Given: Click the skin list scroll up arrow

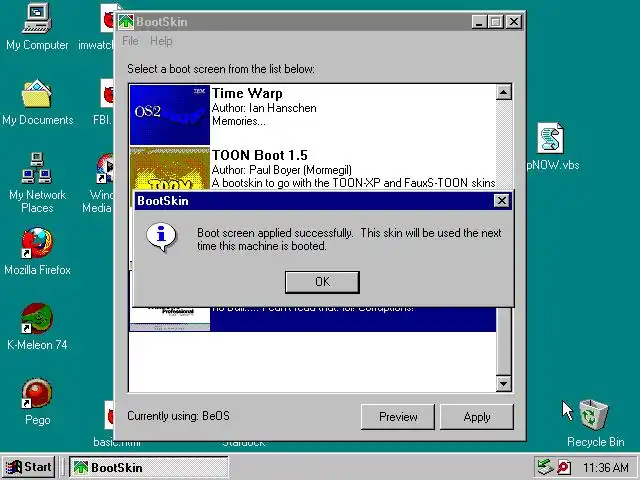Looking at the screenshot, I should pos(504,92).
